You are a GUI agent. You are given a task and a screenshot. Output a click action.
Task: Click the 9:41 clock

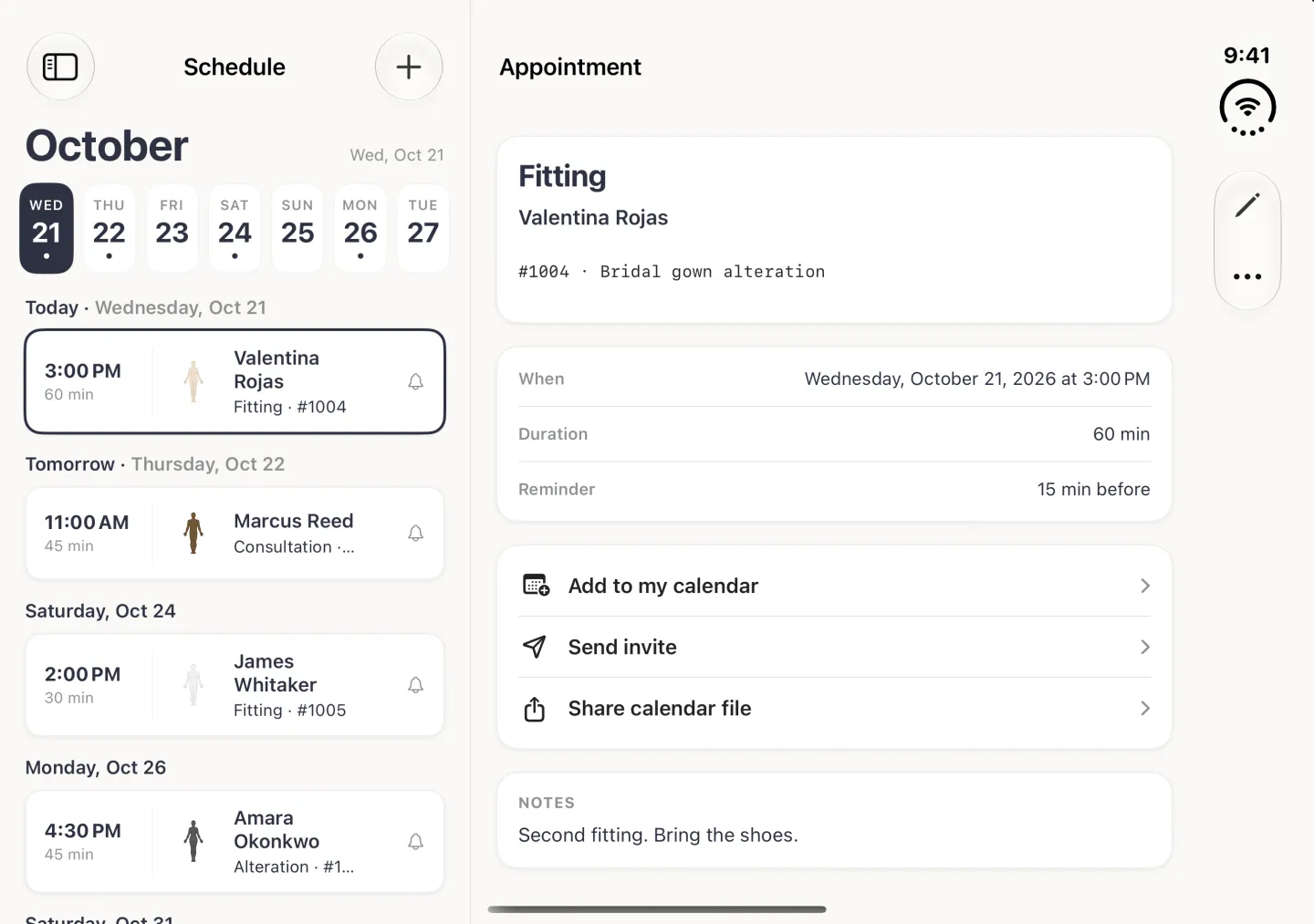1247,55
